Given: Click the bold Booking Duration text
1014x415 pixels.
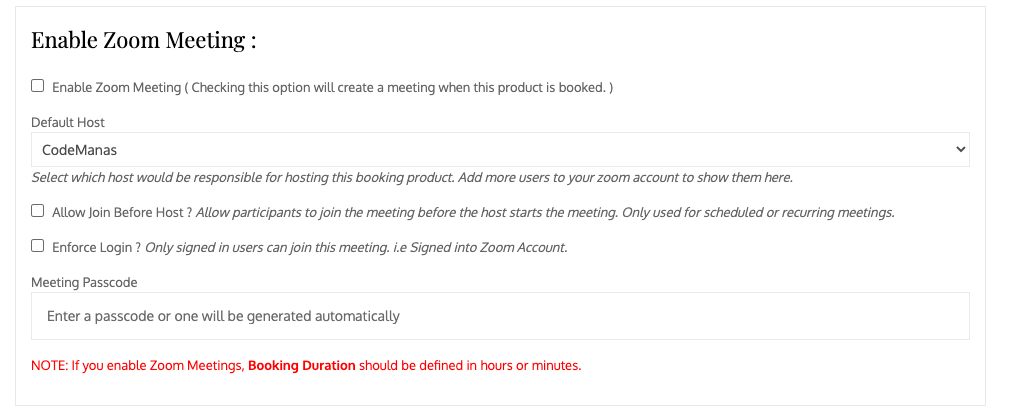Looking at the screenshot, I should coord(302,365).
